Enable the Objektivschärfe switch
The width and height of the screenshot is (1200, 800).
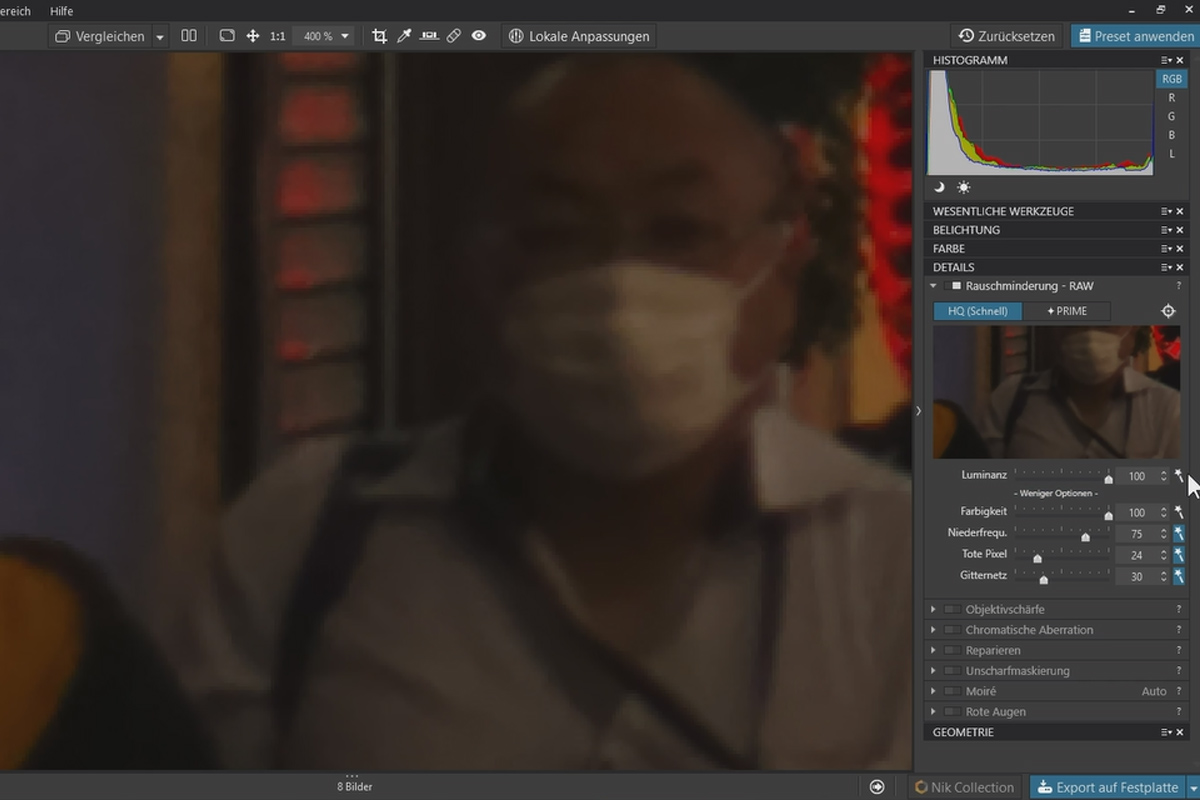952,609
